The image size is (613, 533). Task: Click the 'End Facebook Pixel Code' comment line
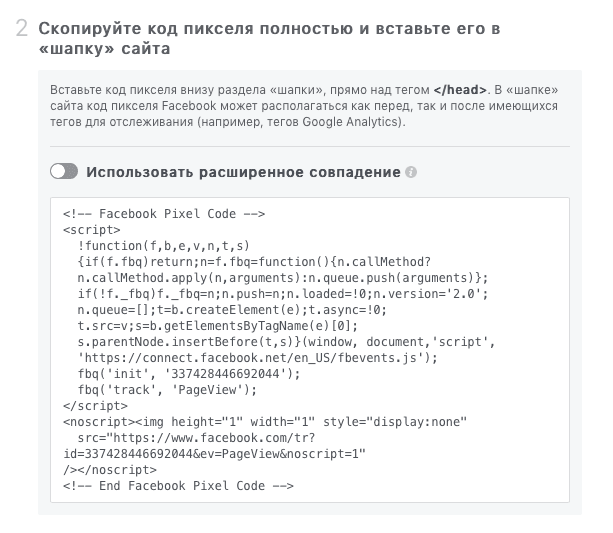coord(178,486)
